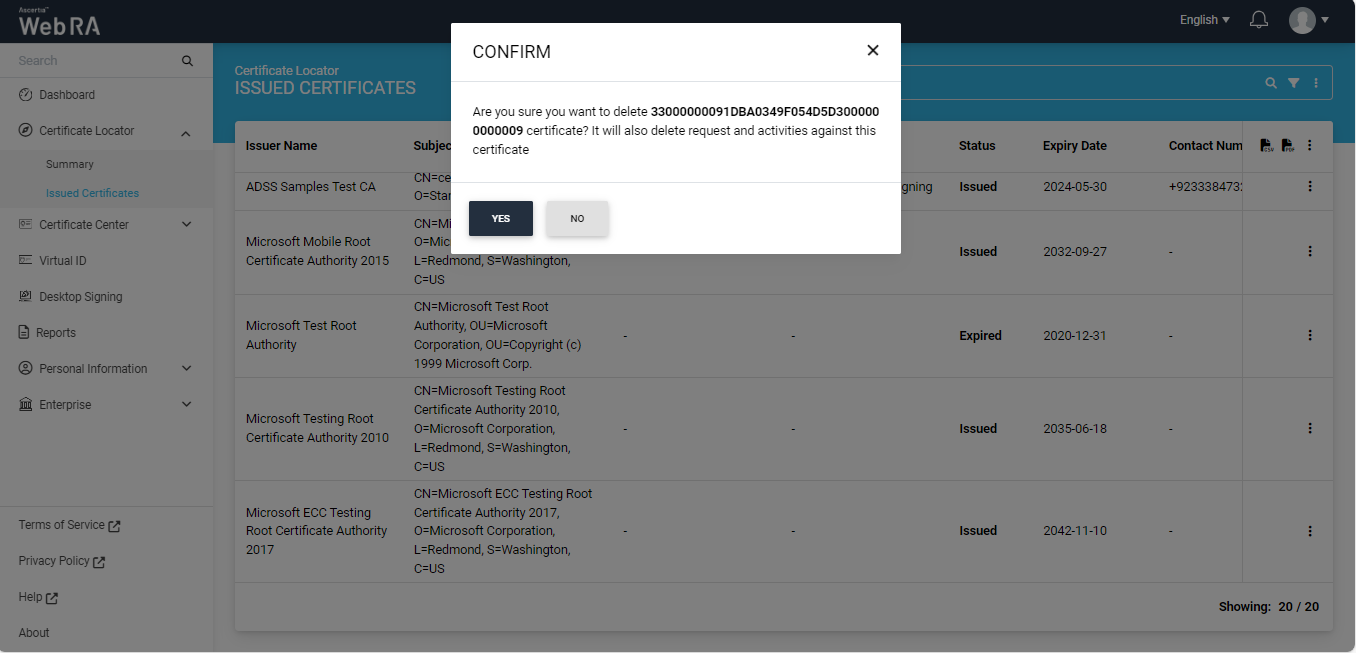Image resolution: width=1356 pixels, height=653 pixels.
Task: Click the Virtual ID card icon
Action: [x=26, y=261]
